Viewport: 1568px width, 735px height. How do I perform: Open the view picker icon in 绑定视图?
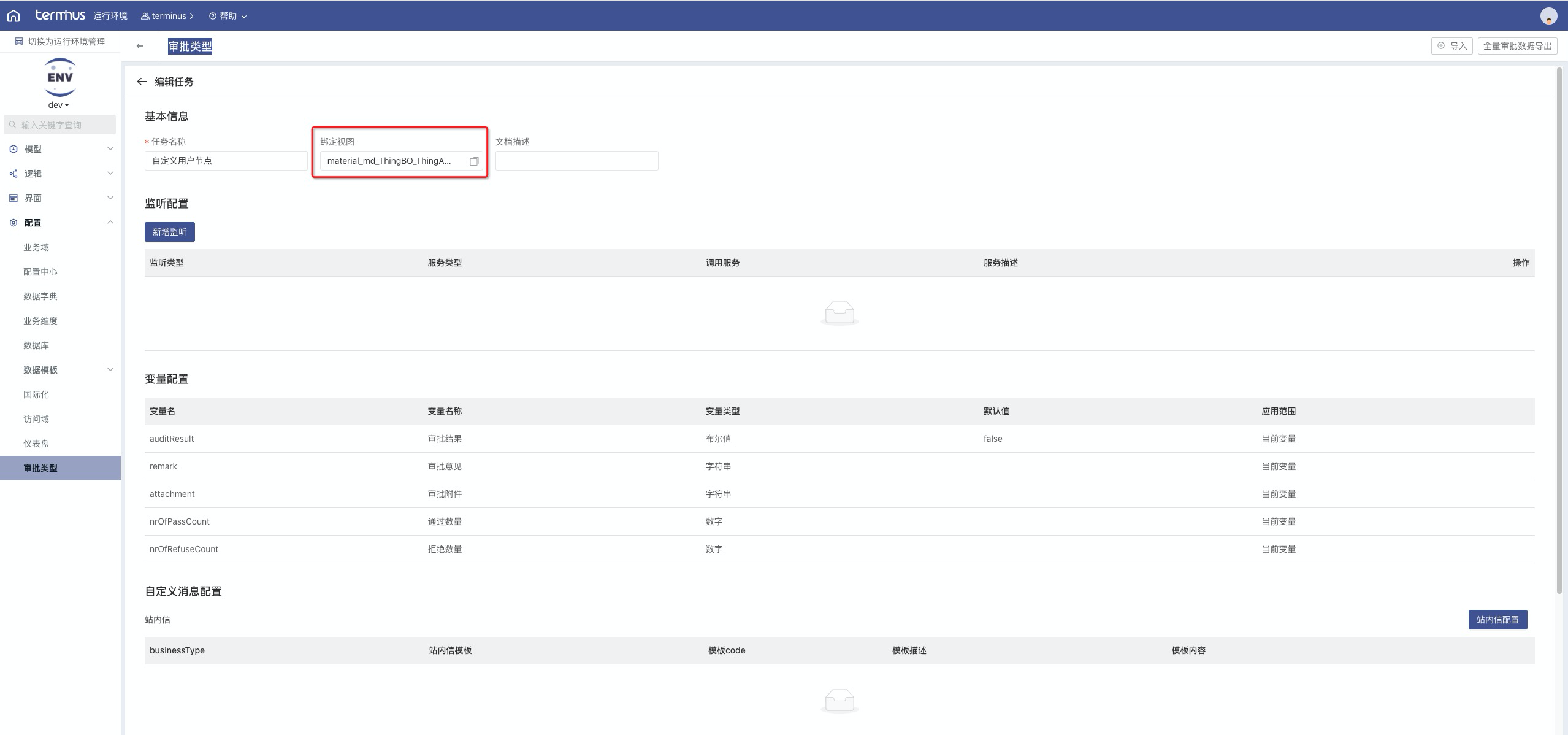474,161
